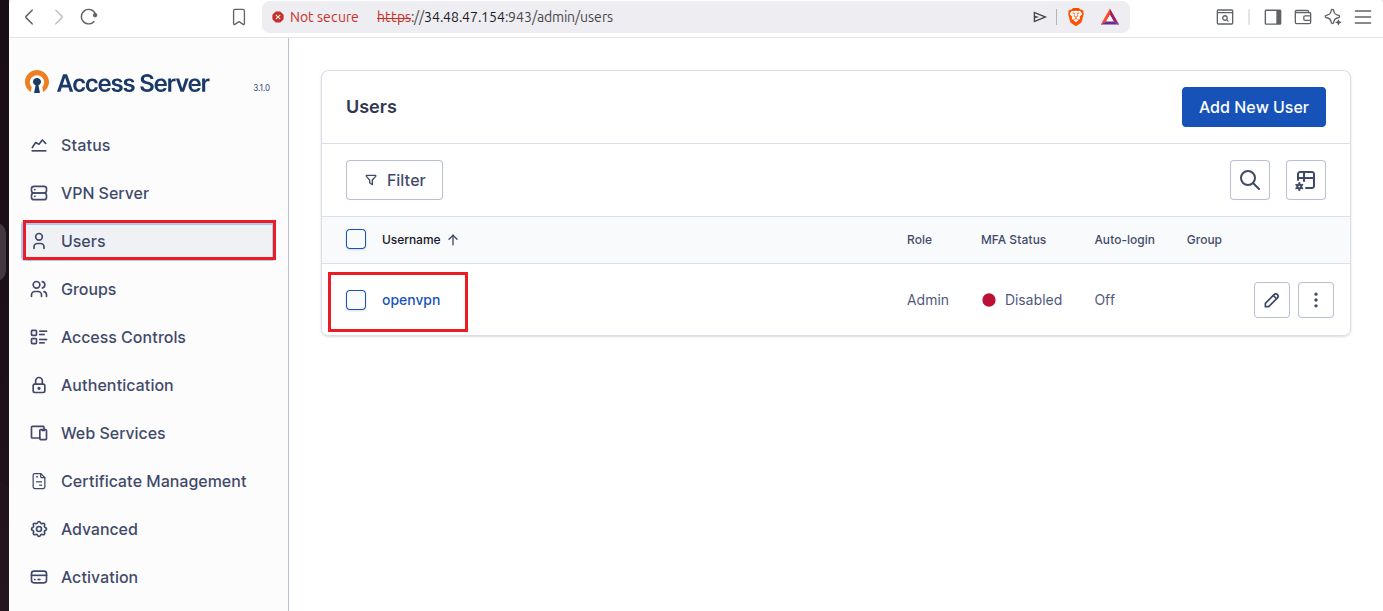This screenshot has height=611, width=1383.
Task: Select all users header checkbox
Action: [356, 239]
